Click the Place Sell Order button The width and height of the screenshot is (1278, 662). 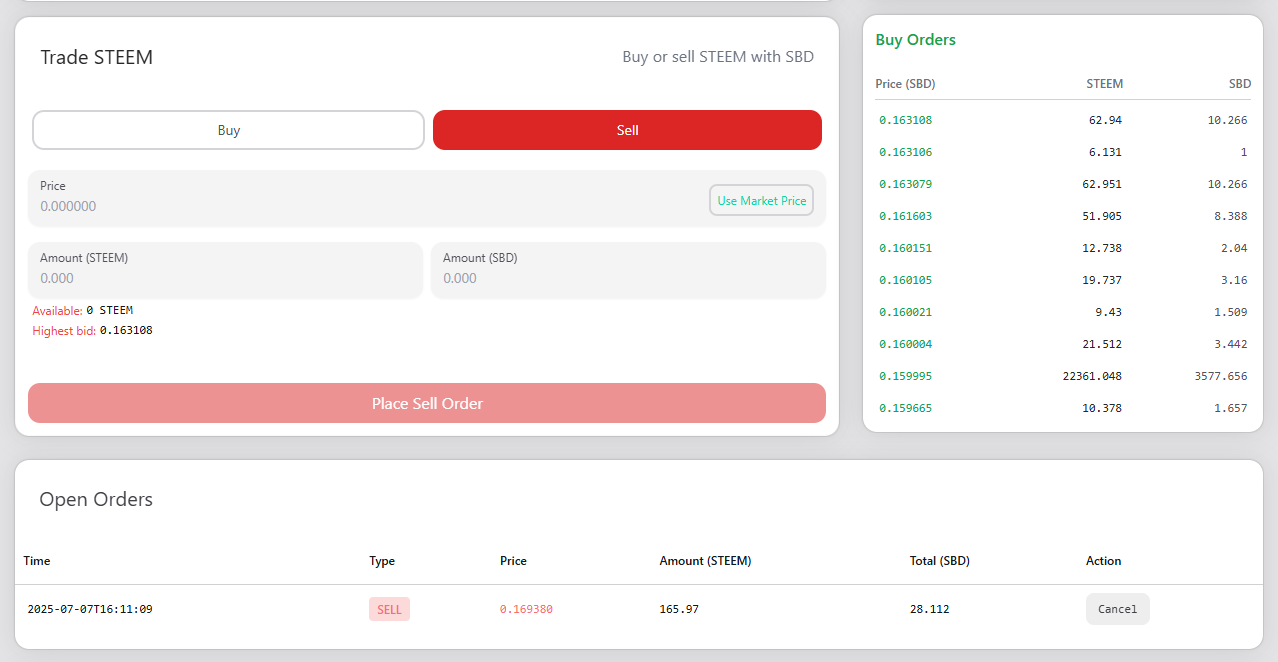point(427,403)
